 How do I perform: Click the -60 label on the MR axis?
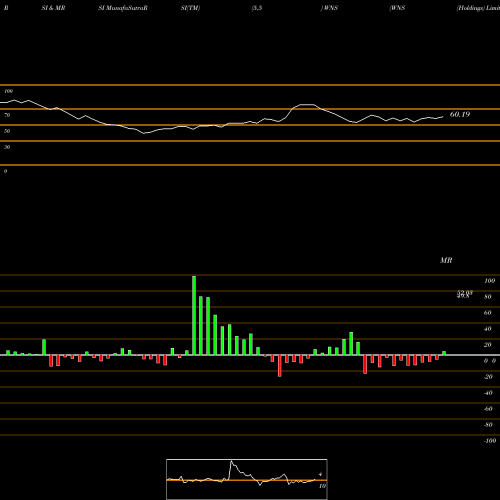[488, 409]
